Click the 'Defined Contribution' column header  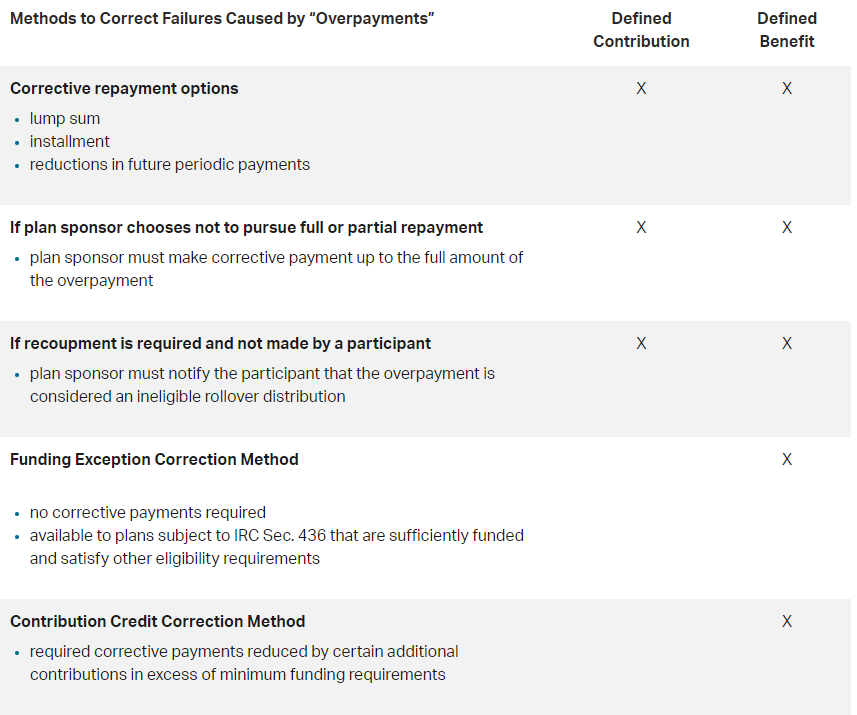(641, 30)
